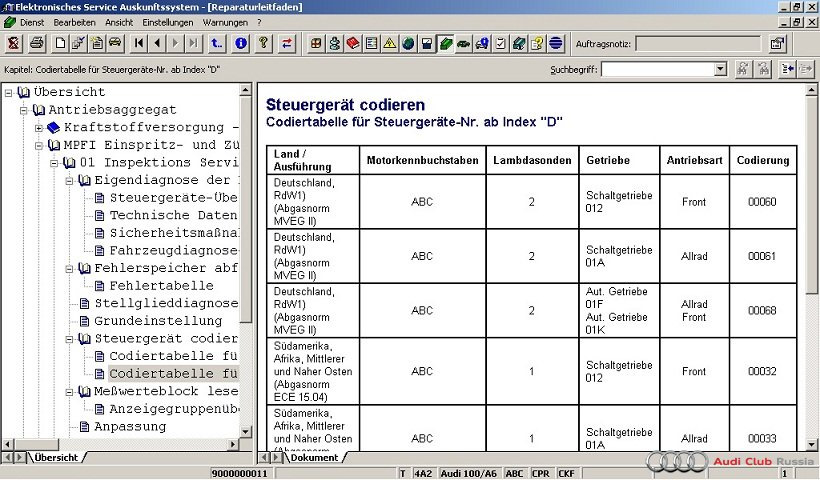
Task: Click the question mark help icon
Action: [264, 43]
